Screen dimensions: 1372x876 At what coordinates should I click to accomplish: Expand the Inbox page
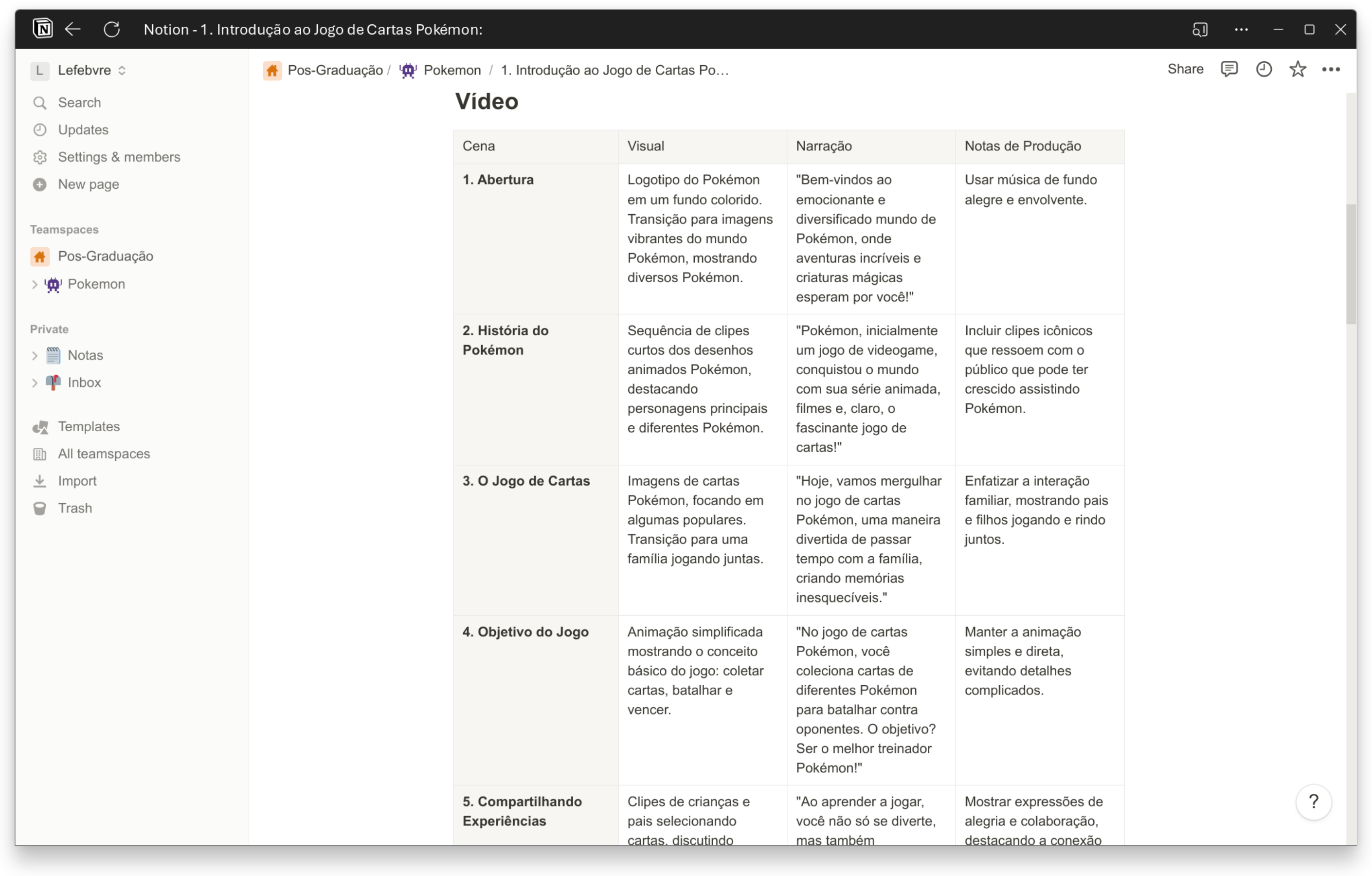tap(35, 383)
